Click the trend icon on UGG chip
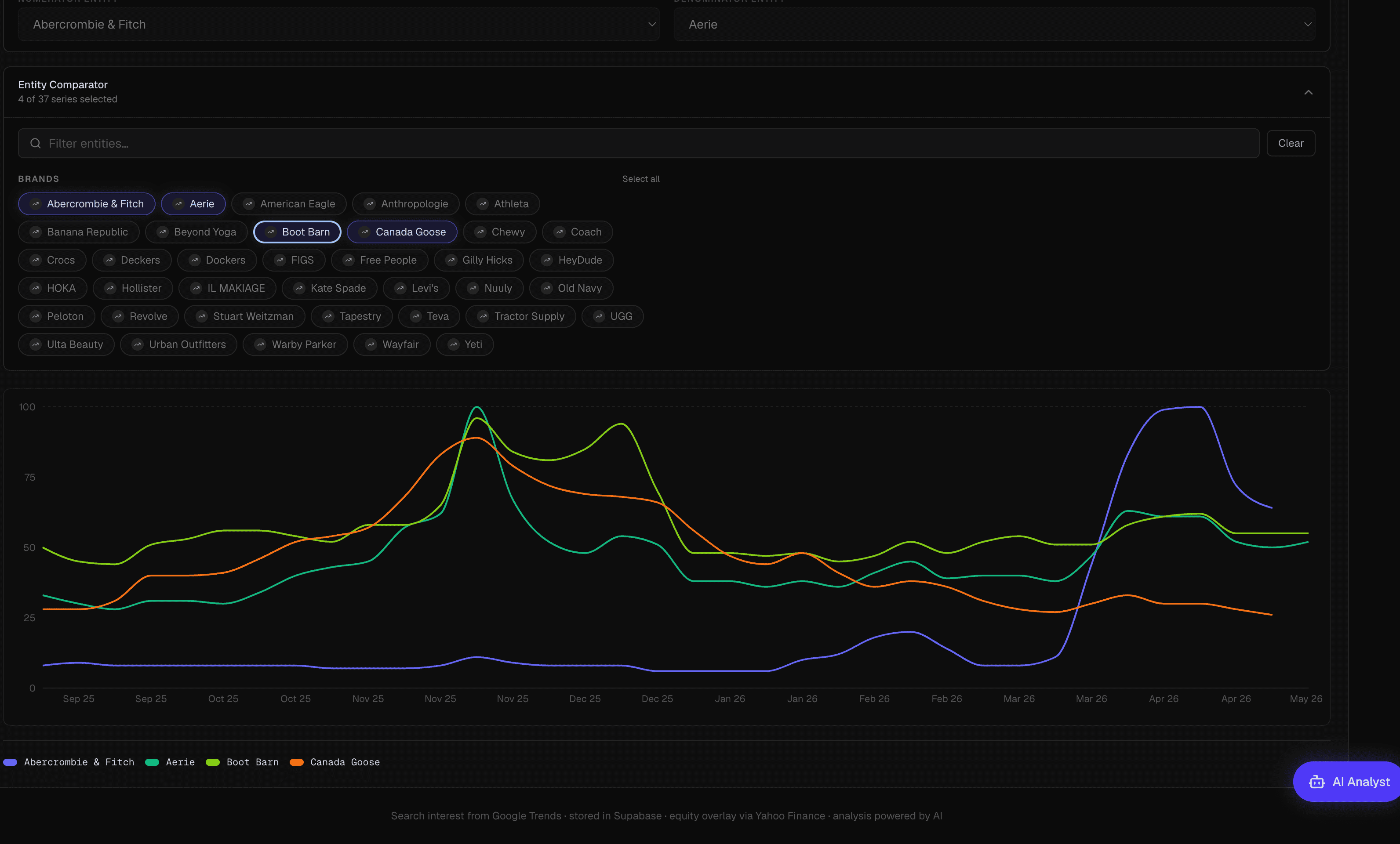 point(599,316)
